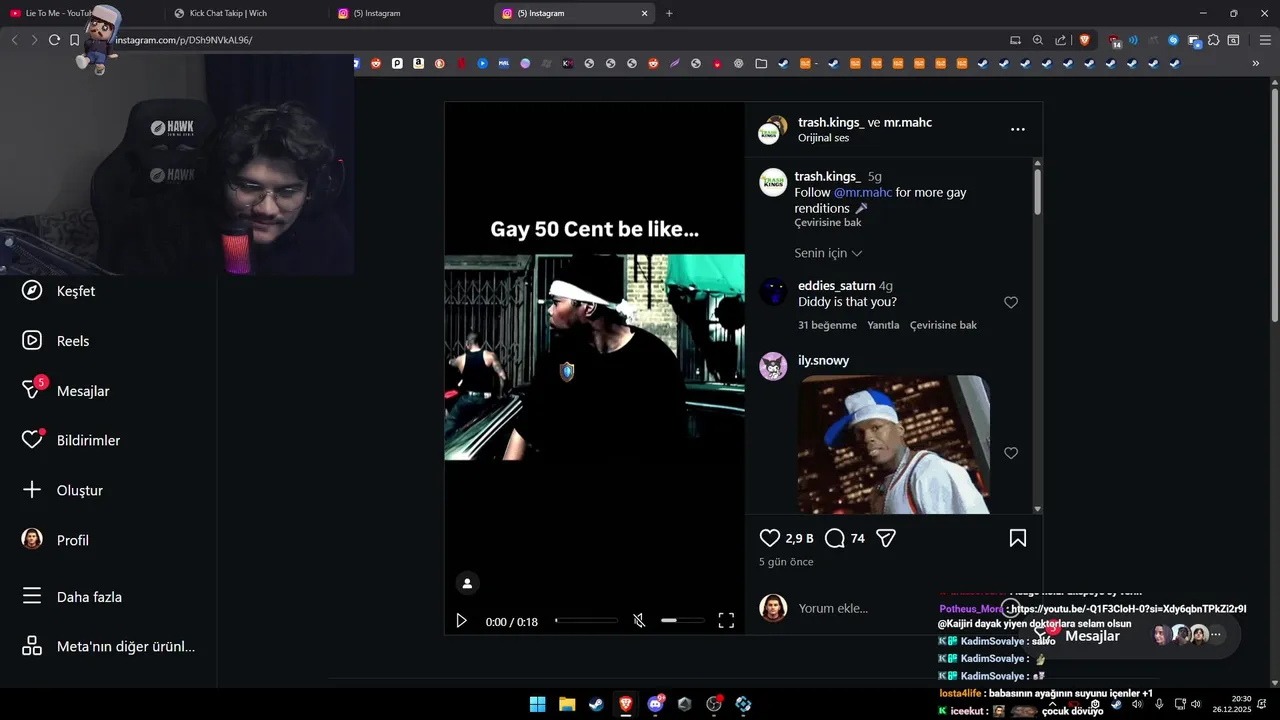The height and width of the screenshot is (720, 1280).
Task: Open Profil from the sidebar
Action: pos(55,540)
